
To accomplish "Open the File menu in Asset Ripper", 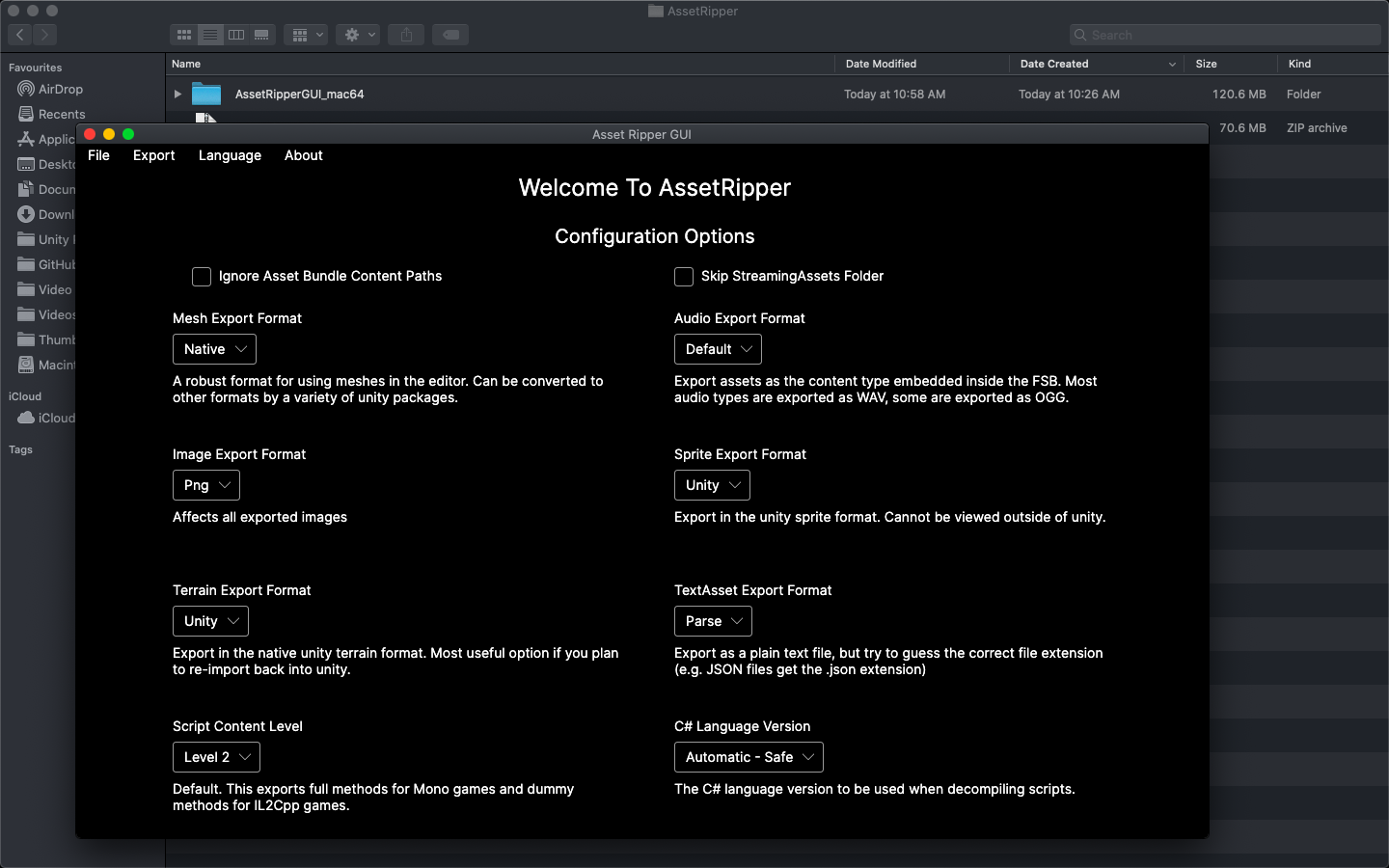I will pos(98,155).
